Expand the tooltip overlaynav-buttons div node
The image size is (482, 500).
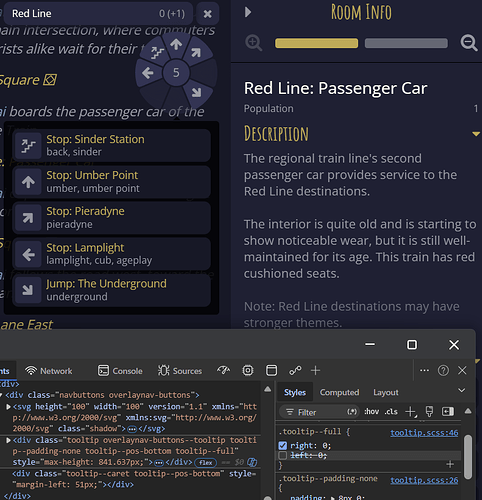coord(8,441)
